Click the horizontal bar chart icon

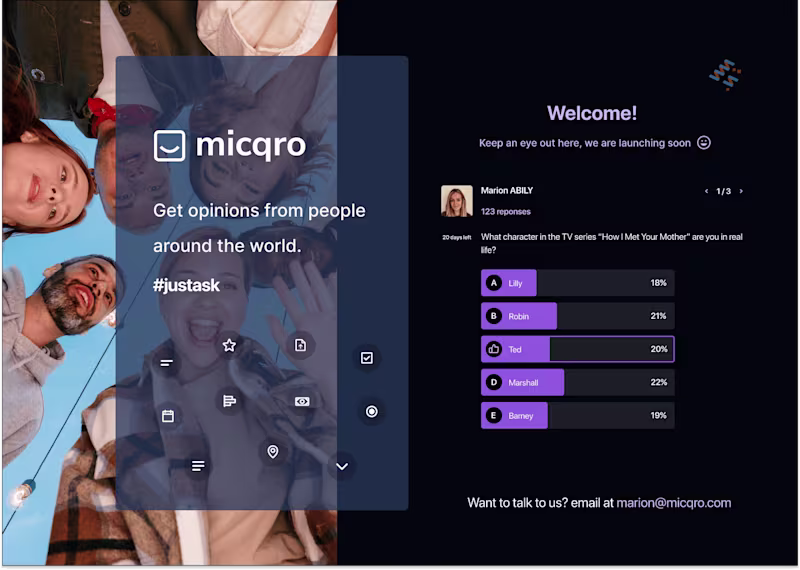coord(230,401)
